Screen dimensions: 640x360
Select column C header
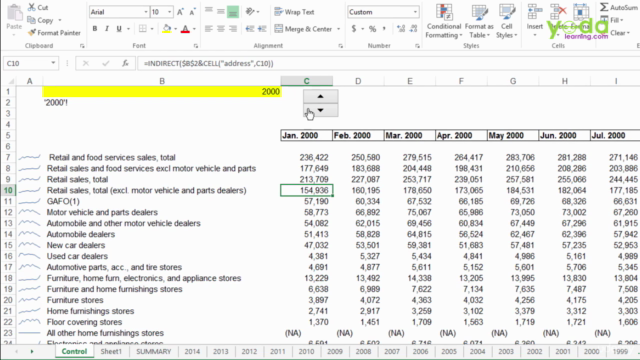coord(307,81)
